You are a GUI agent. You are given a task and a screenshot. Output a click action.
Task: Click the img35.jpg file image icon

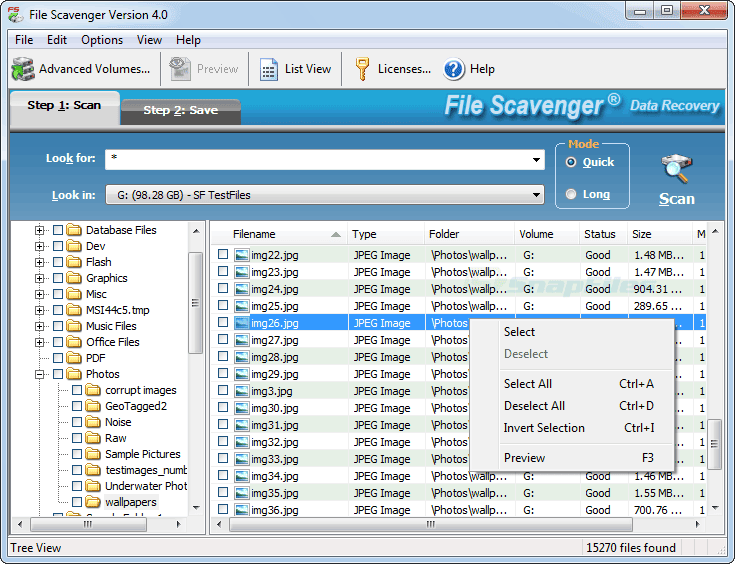point(242,493)
